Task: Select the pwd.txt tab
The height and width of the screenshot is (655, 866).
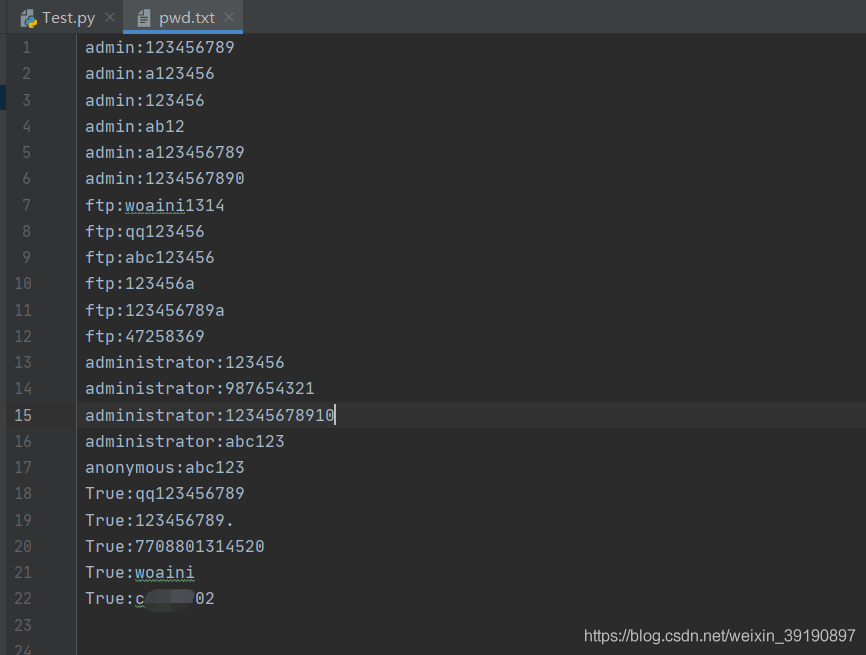Action: pos(184,17)
